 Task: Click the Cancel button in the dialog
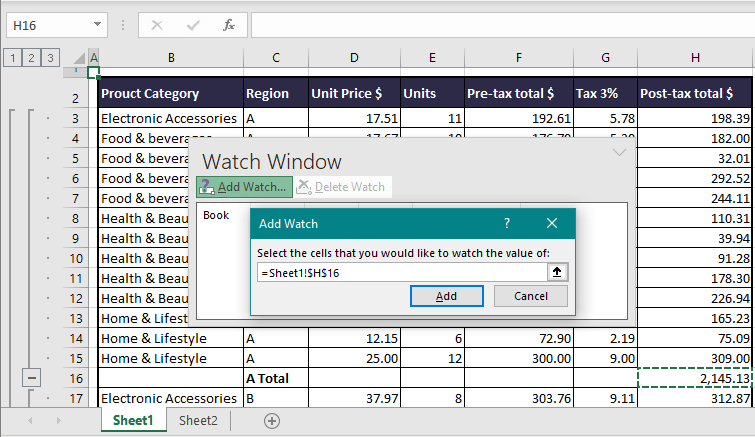point(531,296)
